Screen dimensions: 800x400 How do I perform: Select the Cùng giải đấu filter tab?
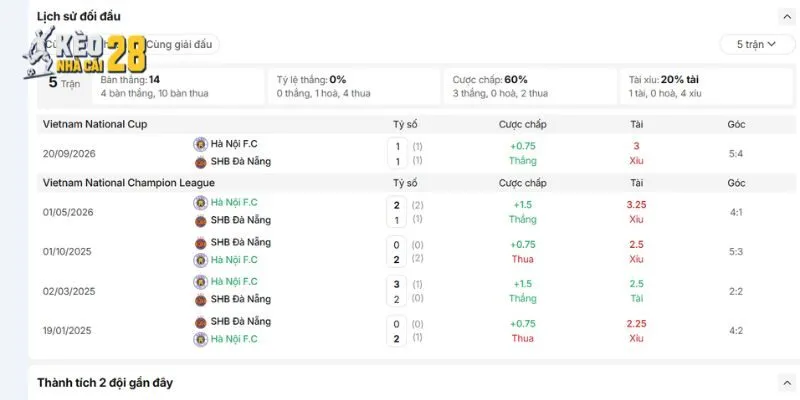179,44
